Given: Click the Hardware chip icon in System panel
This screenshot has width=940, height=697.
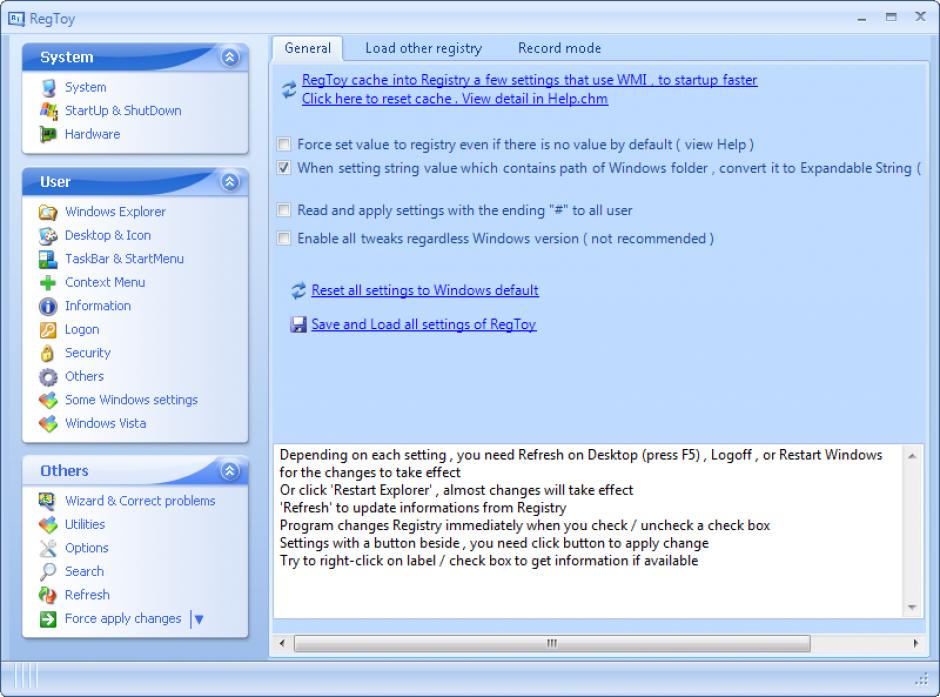Looking at the screenshot, I should [48, 134].
